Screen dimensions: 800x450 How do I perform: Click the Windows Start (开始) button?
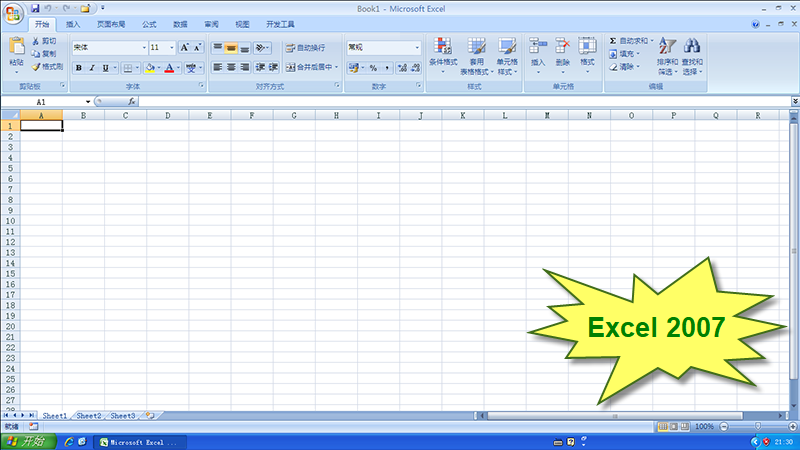[x=28, y=442]
